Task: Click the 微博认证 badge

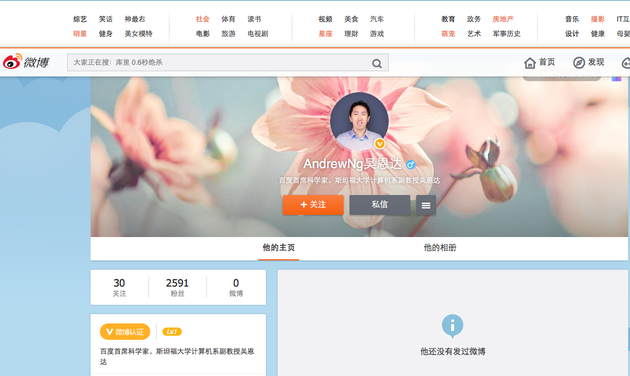Action: [125, 332]
